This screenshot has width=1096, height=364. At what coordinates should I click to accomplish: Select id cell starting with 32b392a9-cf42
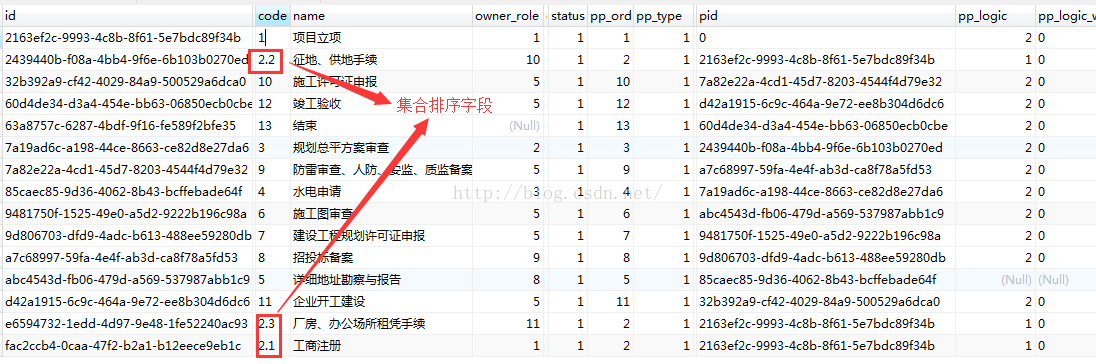[127, 82]
